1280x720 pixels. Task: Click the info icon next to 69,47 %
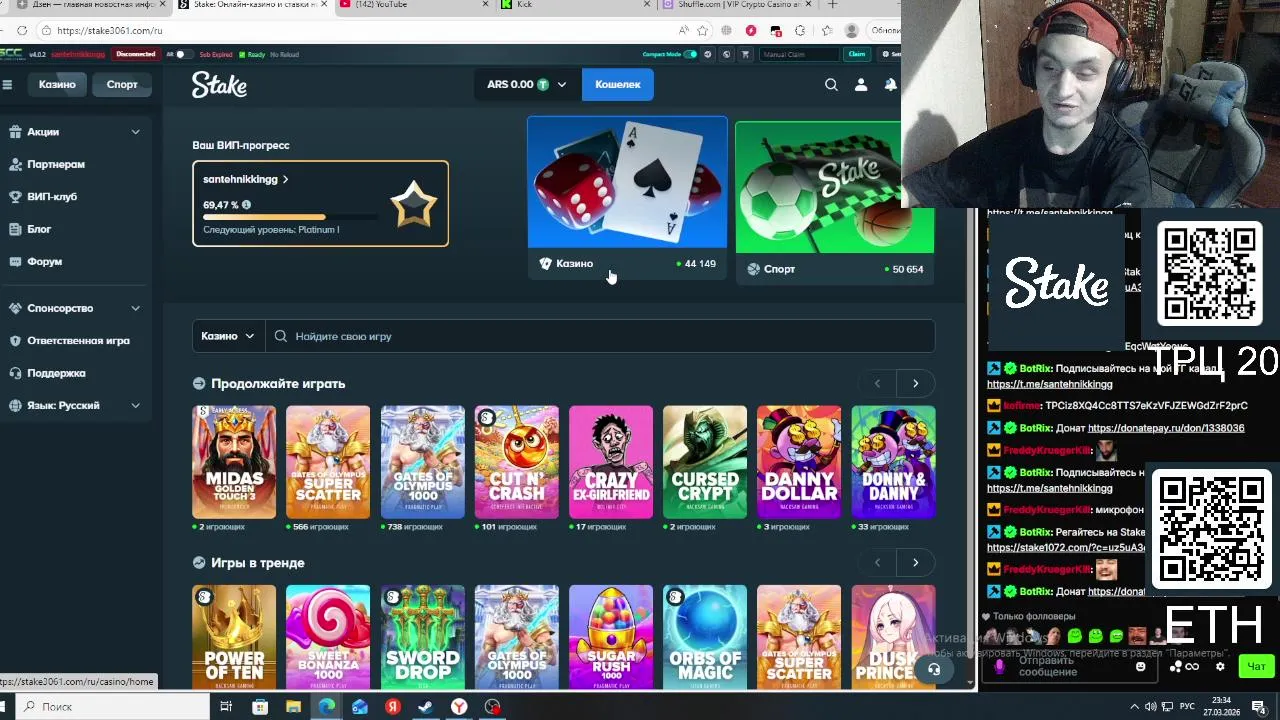click(x=246, y=205)
